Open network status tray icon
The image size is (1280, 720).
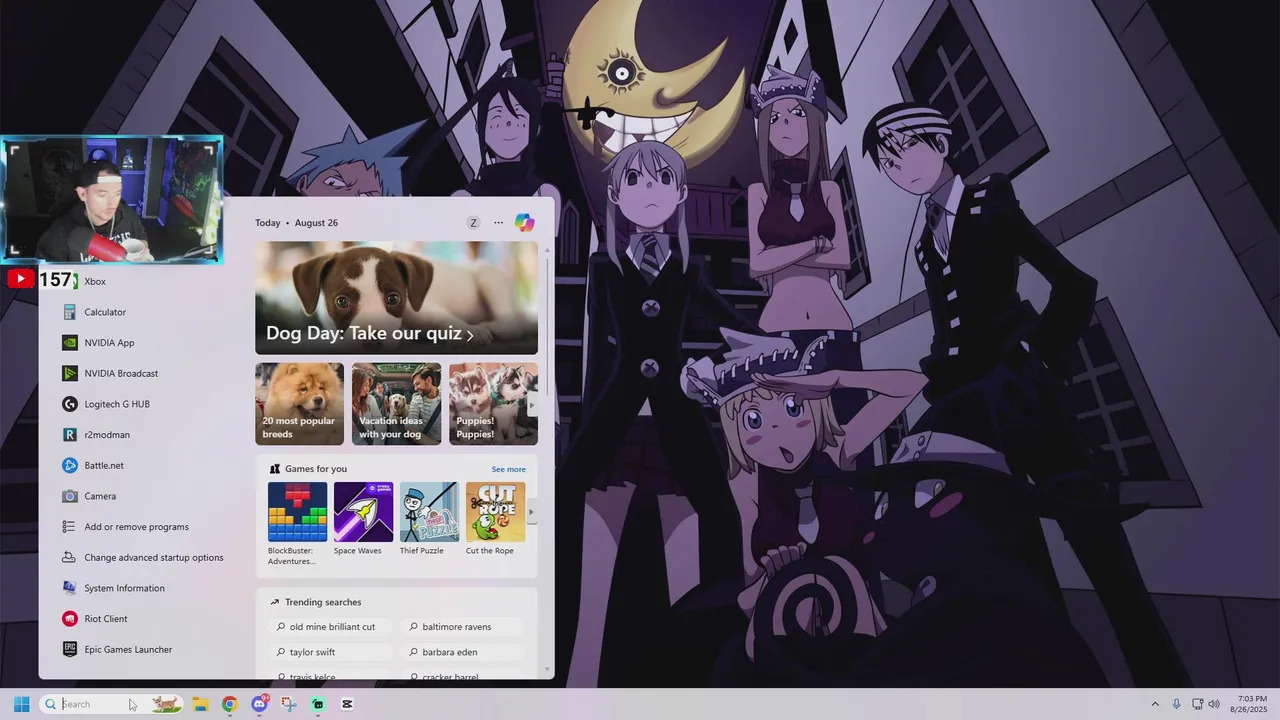tap(1197, 704)
